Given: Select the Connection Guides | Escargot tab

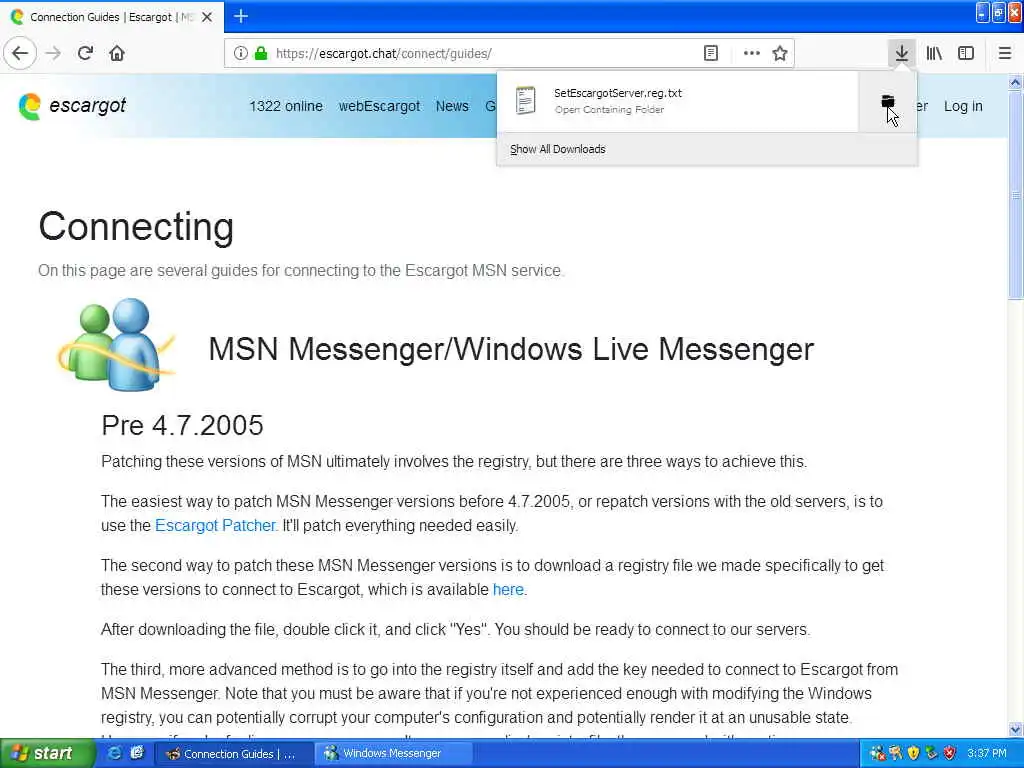Looking at the screenshot, I should (x=112, y=17).
